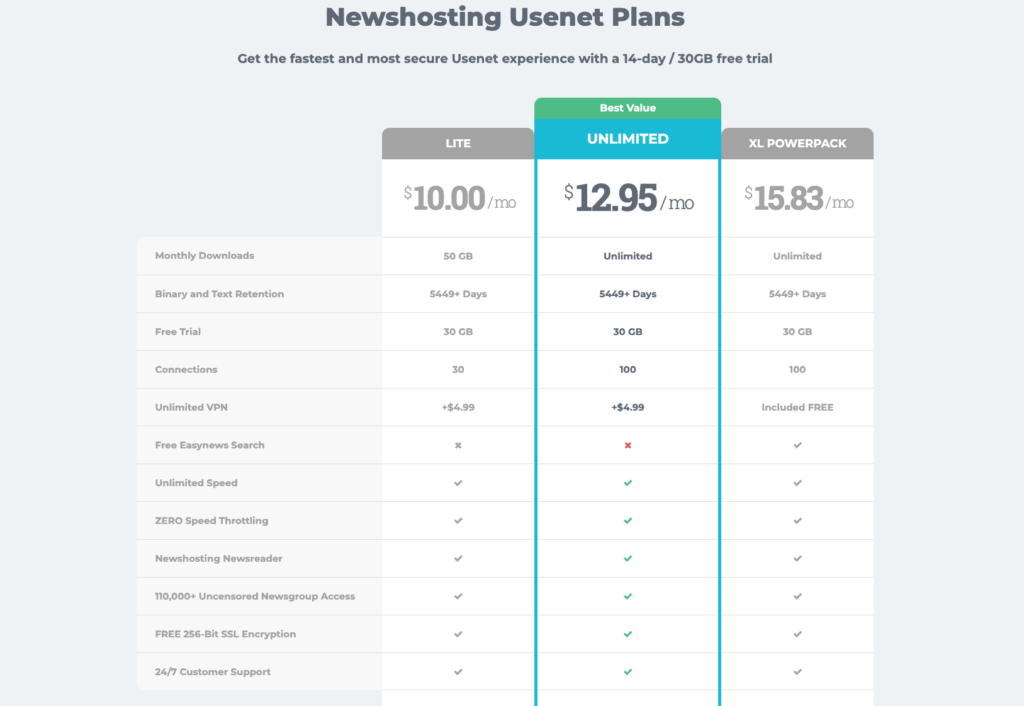Click Lite checkmark in Unlimited Speed row
Image resolution: width=1024 pixels, height=706 pixels.
tap(458, 483)
